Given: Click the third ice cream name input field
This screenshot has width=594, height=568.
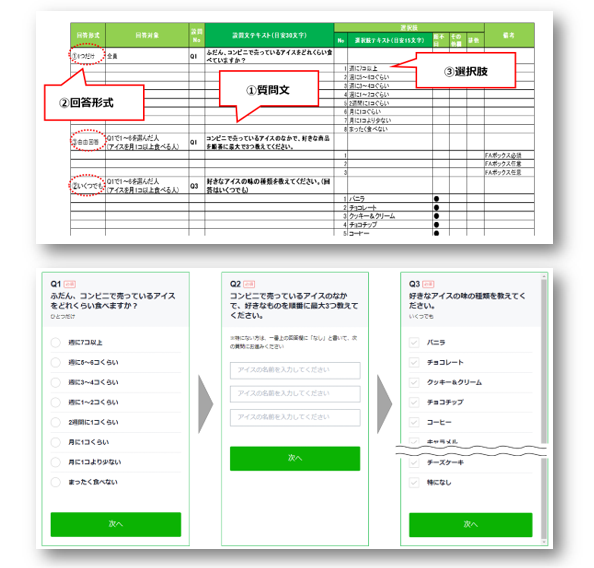Looking at the screenshot, I should pos(295,418).
